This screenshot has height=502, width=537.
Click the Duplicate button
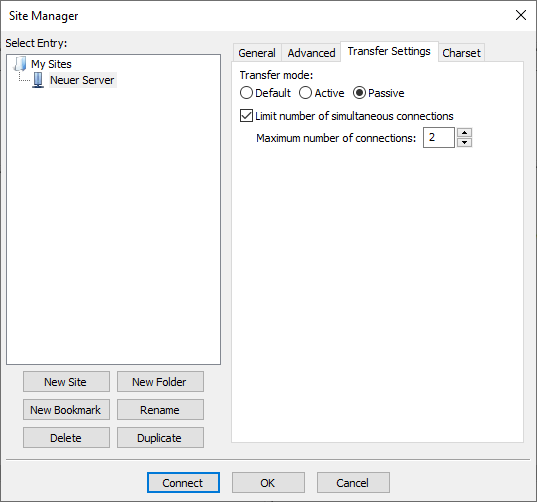point(160,438)
